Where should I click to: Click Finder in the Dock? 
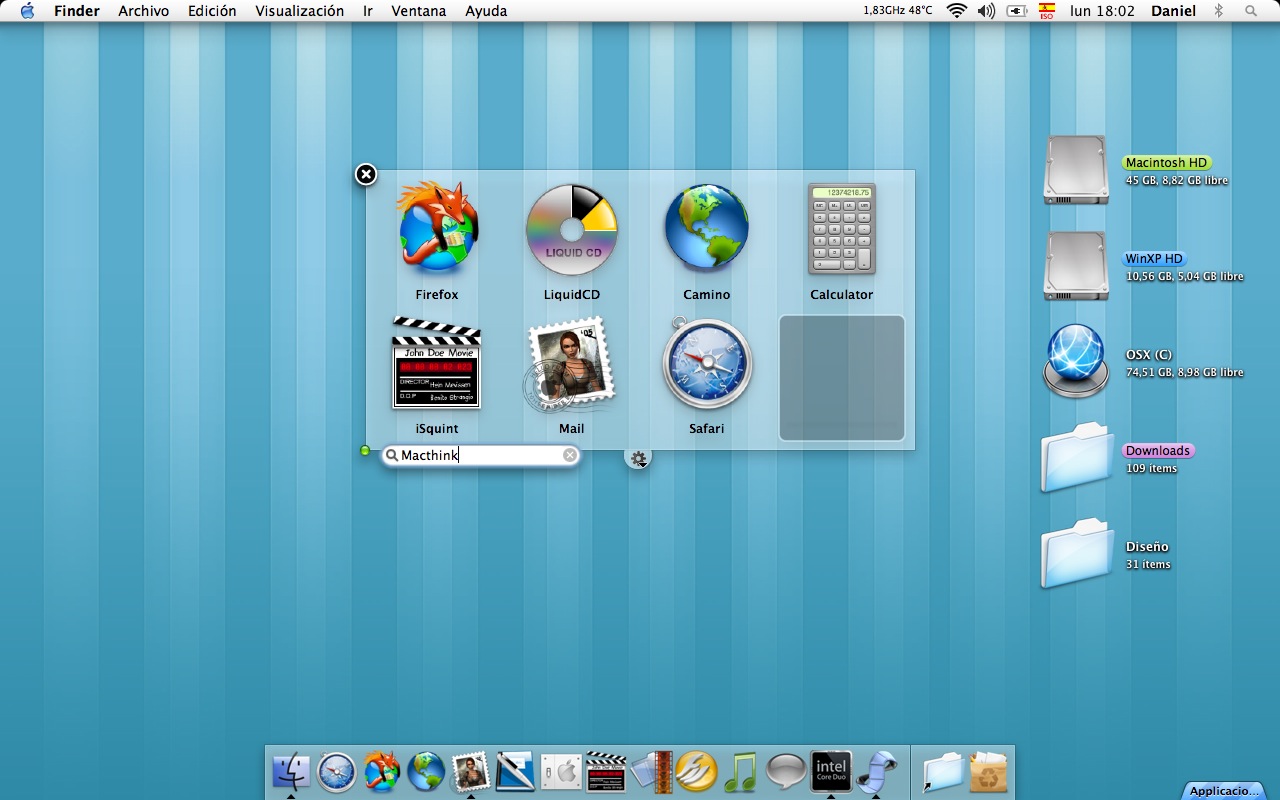(291, 772)
